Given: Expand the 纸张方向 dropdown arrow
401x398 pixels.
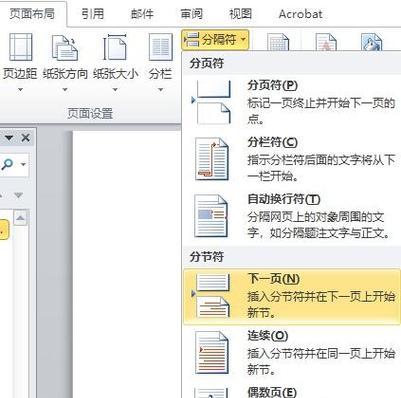Looking at the screenshot, I should 65,89.
